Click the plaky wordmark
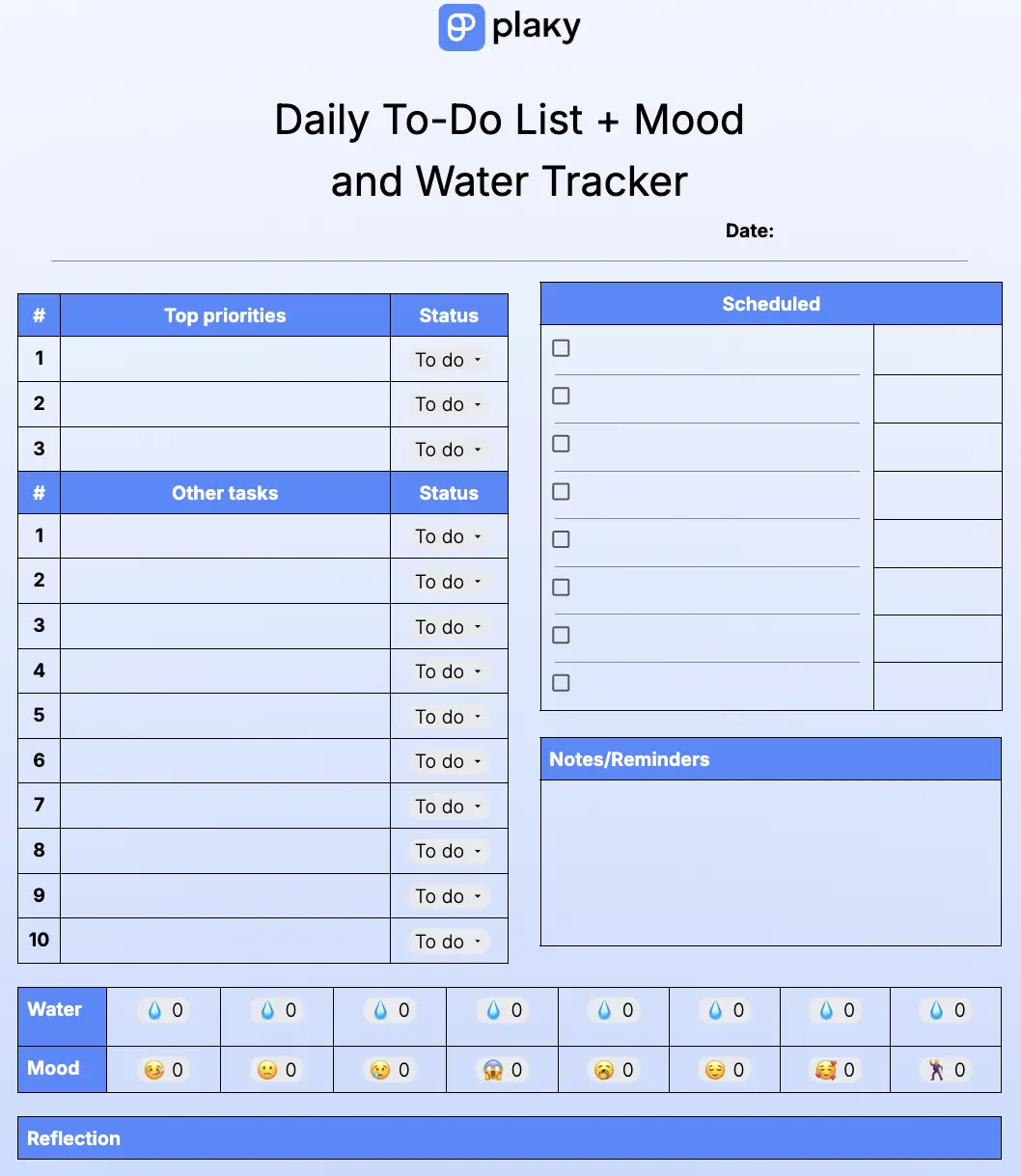This screenshot has height=1176, width=1021. (536, 26)
